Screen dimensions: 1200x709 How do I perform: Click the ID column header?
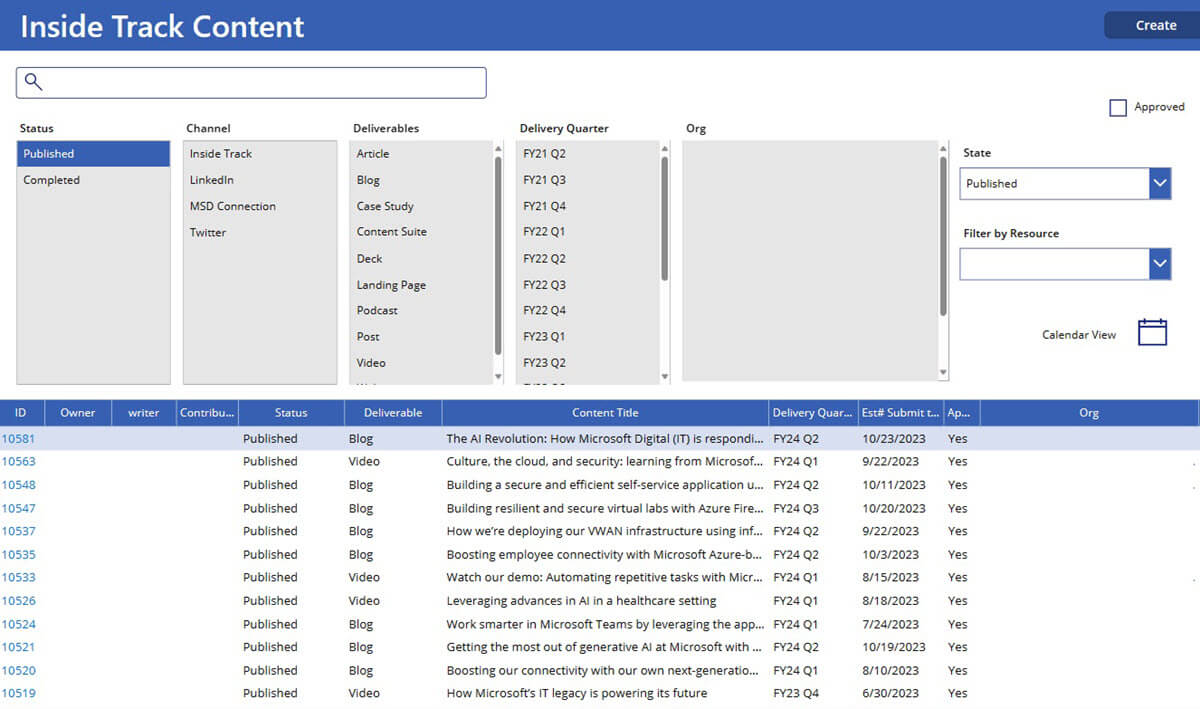click(x=21, y=413)
